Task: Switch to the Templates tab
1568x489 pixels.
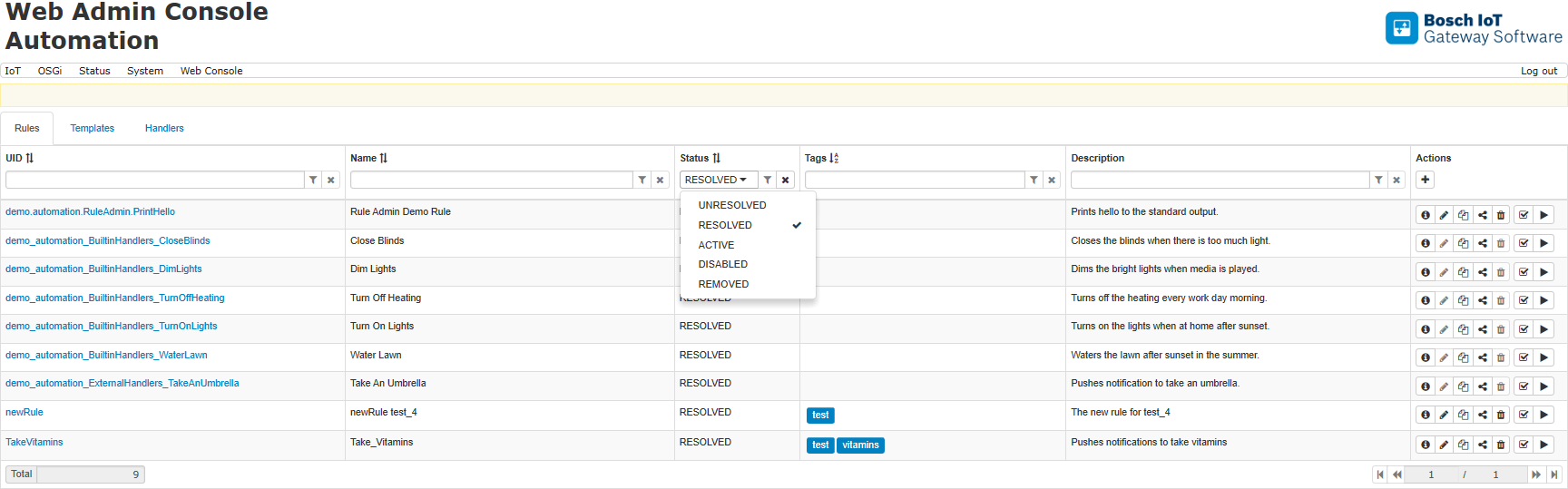Action: (x=93, y=128)
